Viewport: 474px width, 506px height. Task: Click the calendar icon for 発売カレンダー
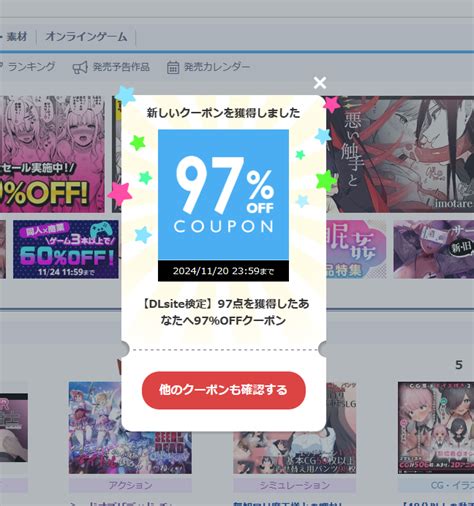(x=173, y=68)
